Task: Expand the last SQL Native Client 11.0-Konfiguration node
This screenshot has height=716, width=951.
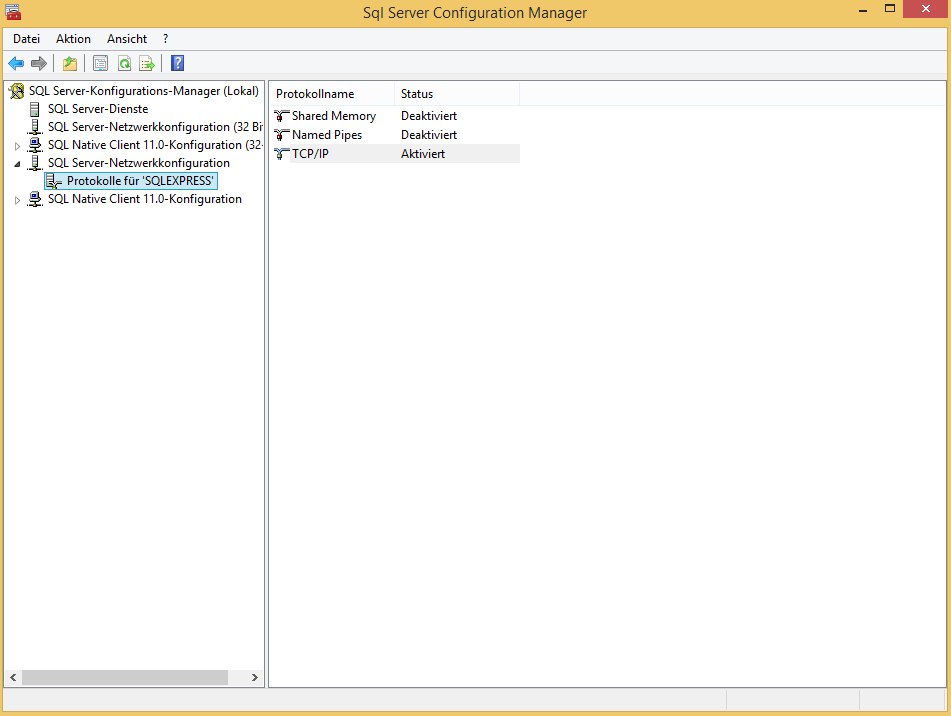Action: 17,199
